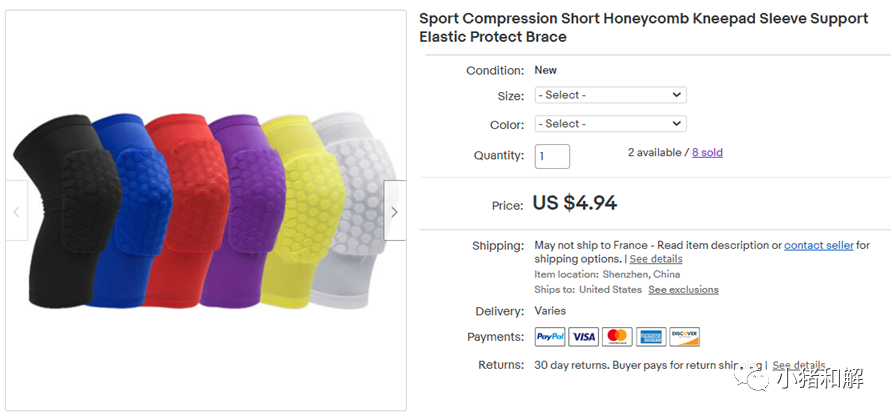Open shipping See details link

click(x=655, y=259)
